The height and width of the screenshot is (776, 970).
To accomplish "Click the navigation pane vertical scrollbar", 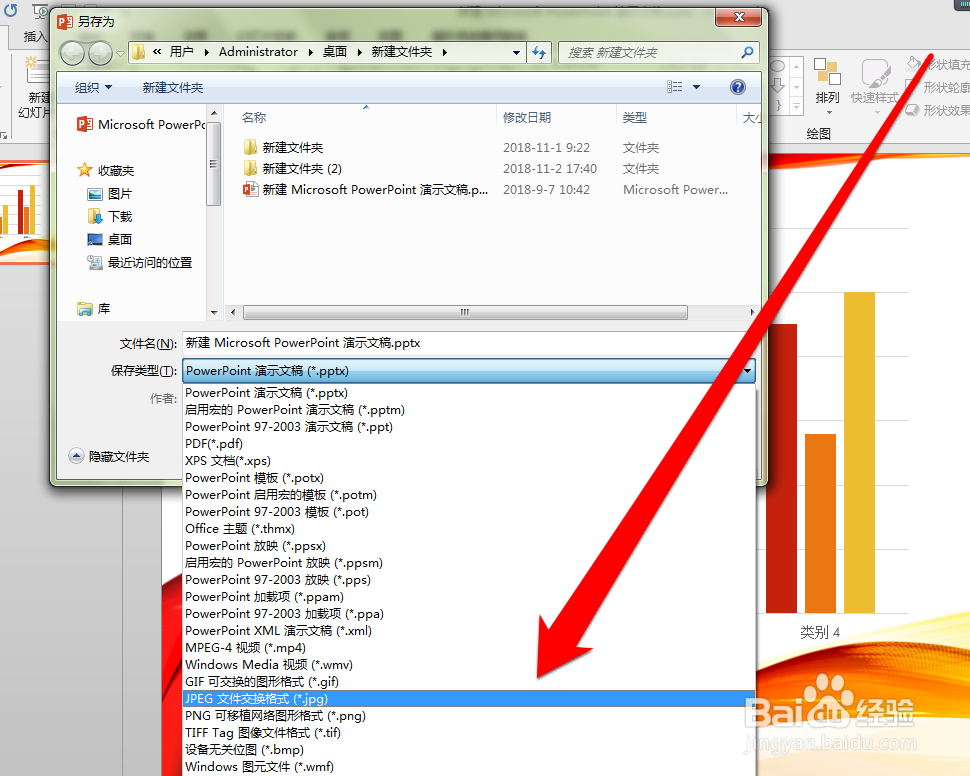I will pos(213,163).
